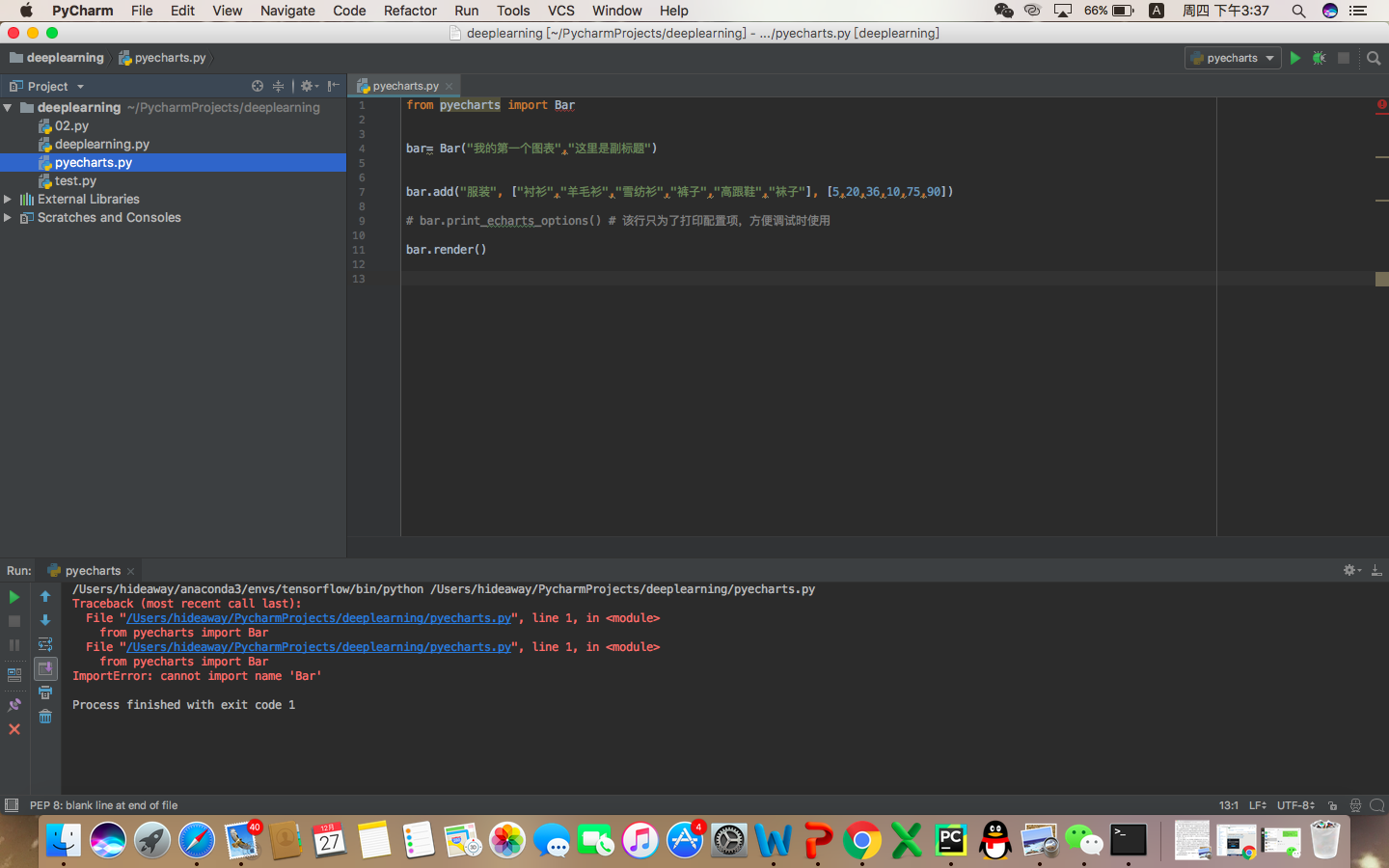Rerun the pyecharts script
1389x868 pixels.
point(14,596)
